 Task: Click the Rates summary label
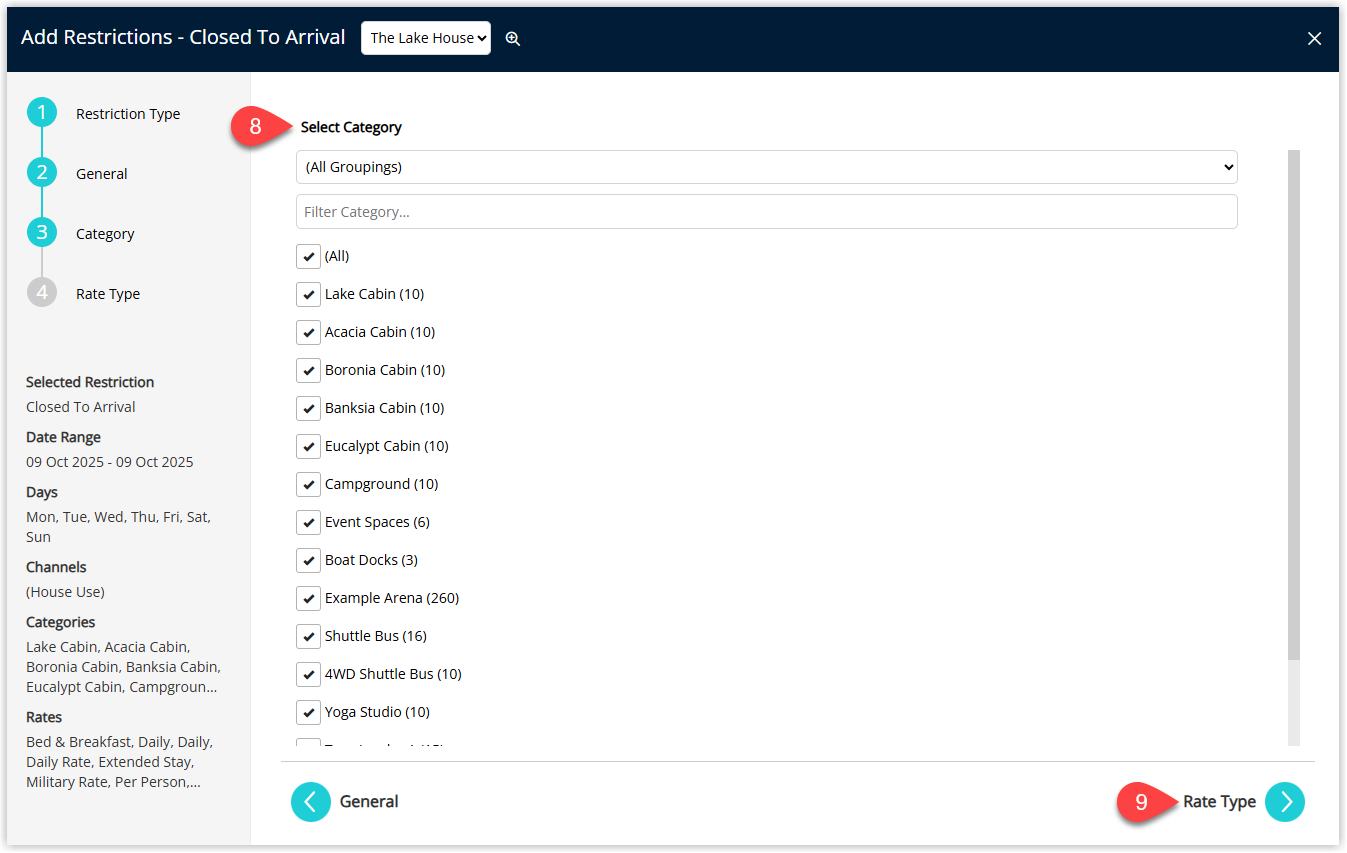[44, 717]
